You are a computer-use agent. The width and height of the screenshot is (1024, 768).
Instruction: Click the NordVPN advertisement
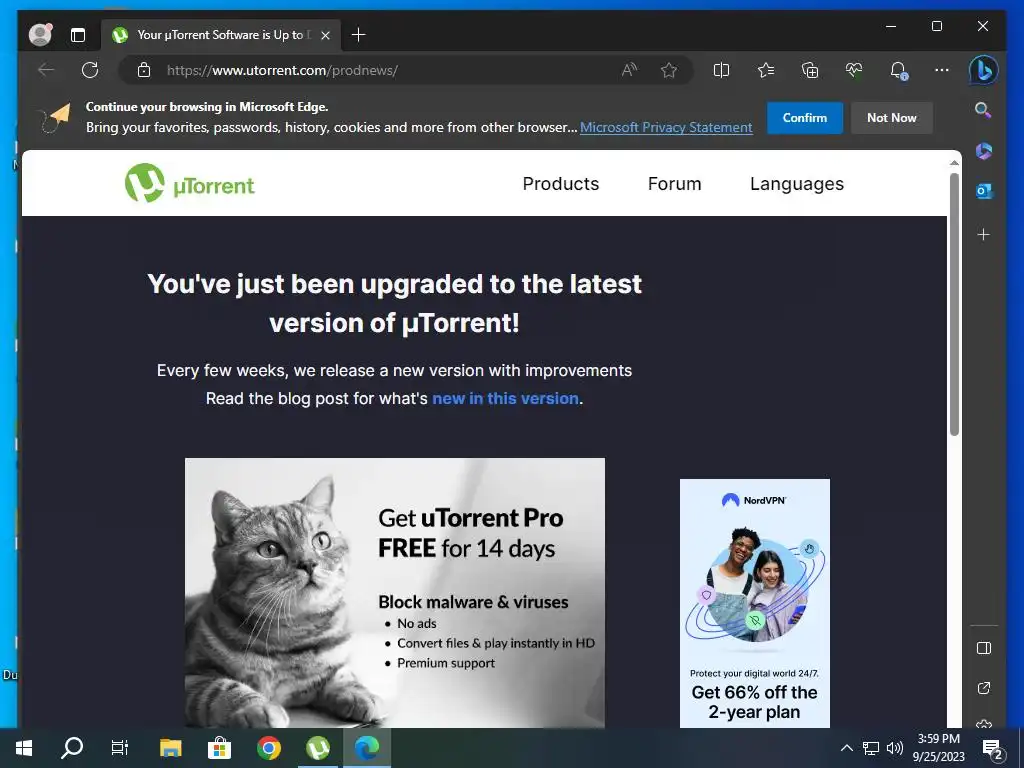(x=754, y=603)
